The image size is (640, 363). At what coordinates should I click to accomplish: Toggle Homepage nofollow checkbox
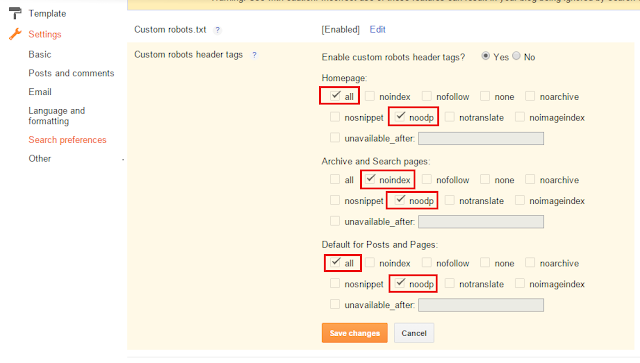[427, 96]
